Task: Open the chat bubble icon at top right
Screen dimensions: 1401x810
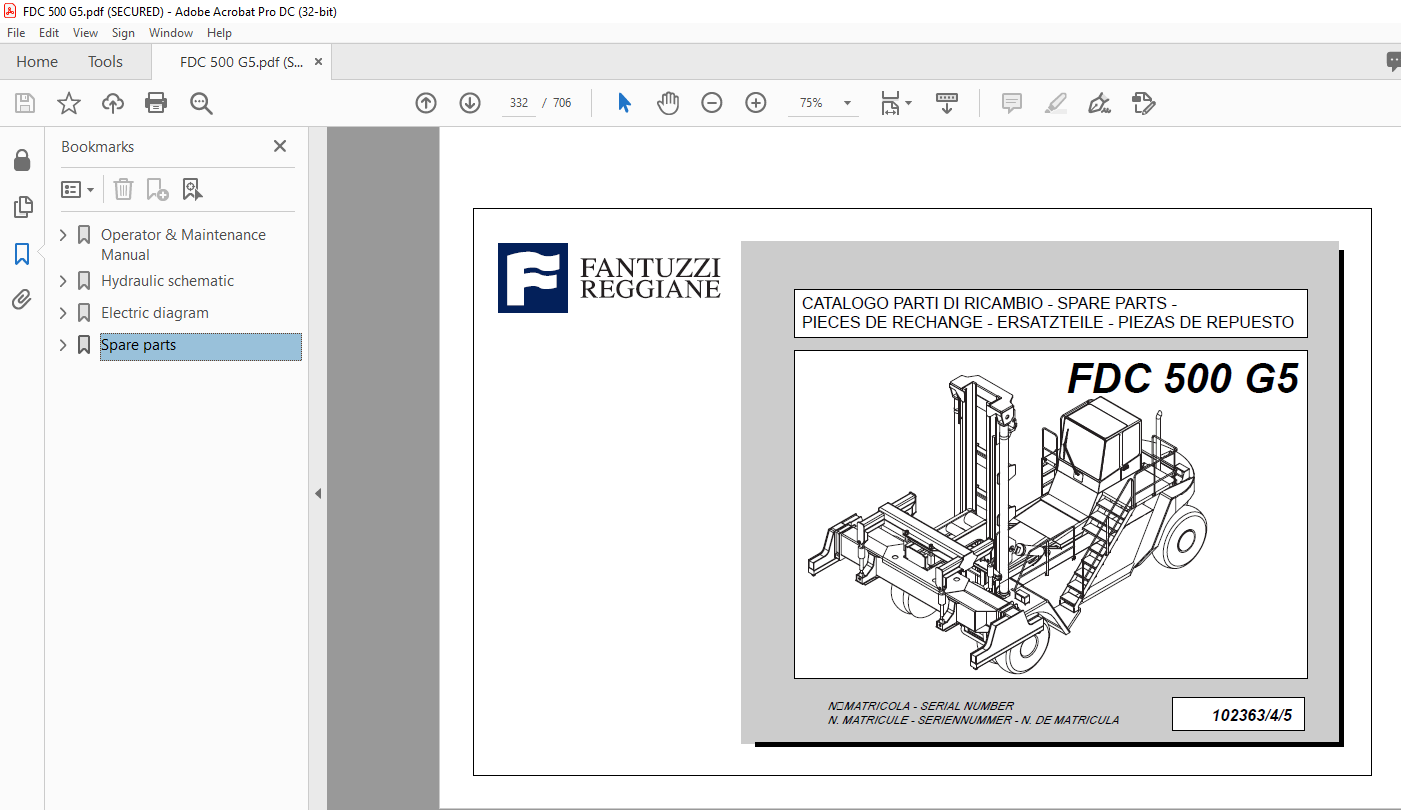Action: [1393, 62]
